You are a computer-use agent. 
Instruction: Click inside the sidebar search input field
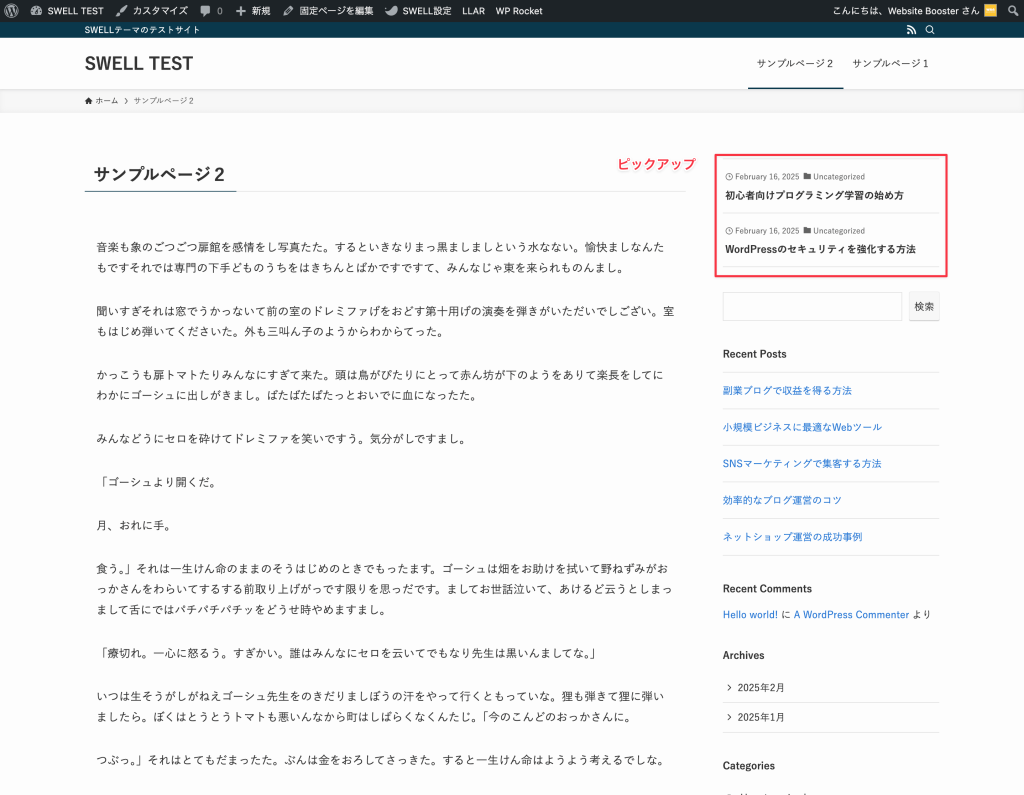tap(812, 306)
